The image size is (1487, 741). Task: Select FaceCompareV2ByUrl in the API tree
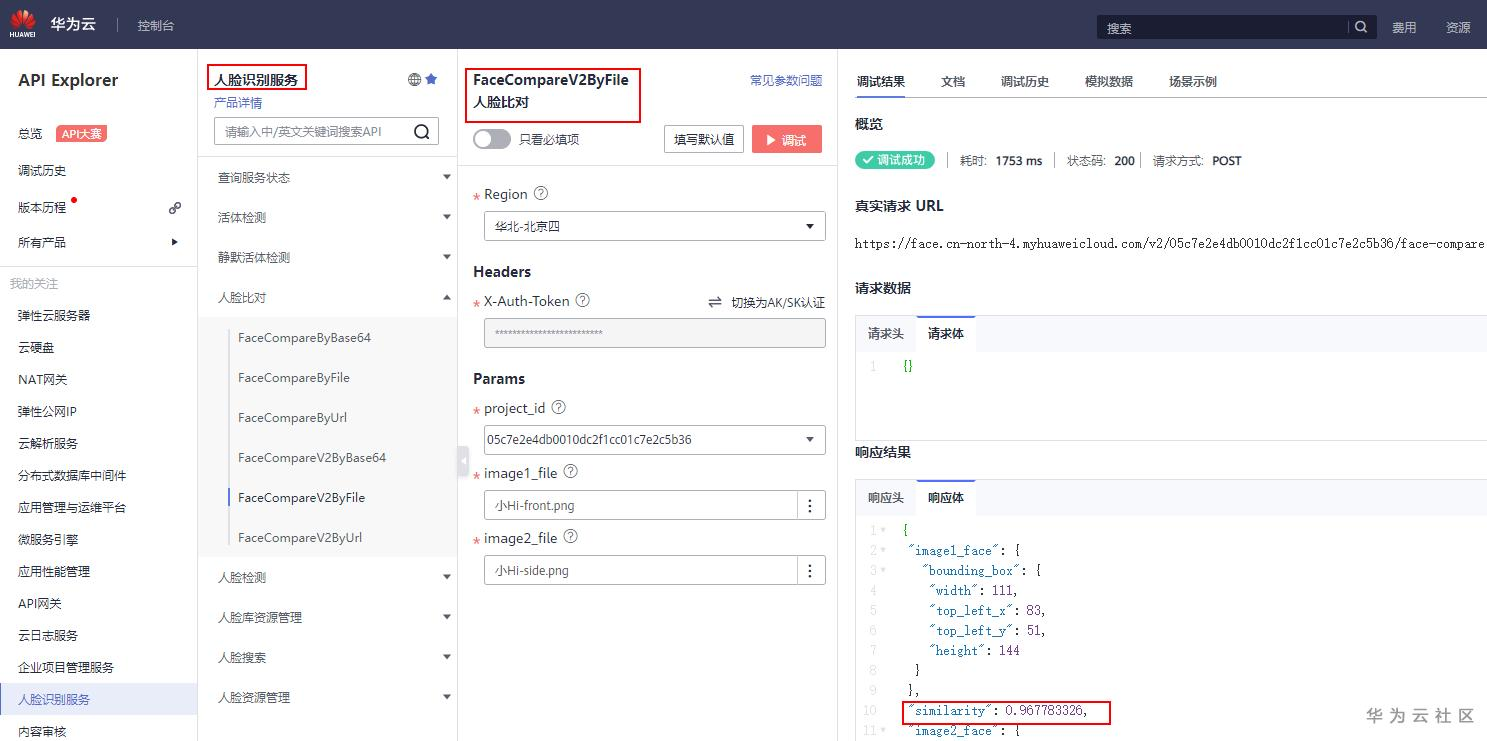pos(300,537)
